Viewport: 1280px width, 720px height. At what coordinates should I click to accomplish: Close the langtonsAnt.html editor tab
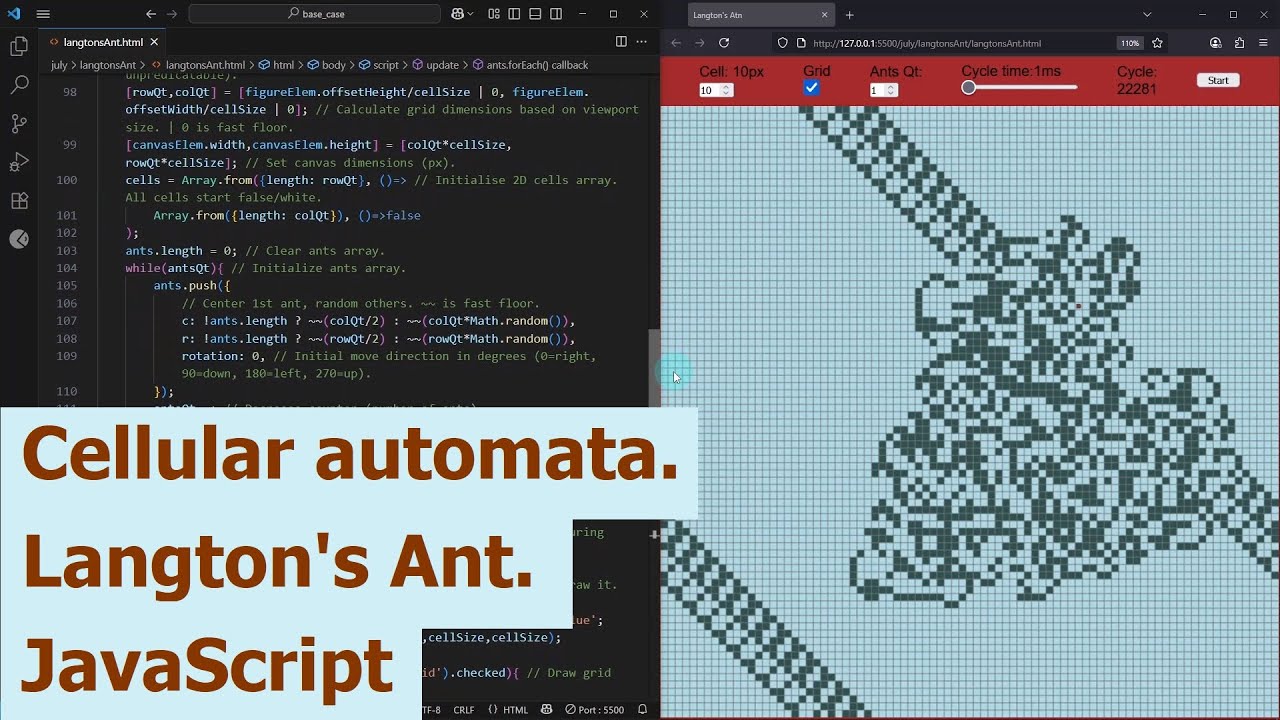[154, 43]
